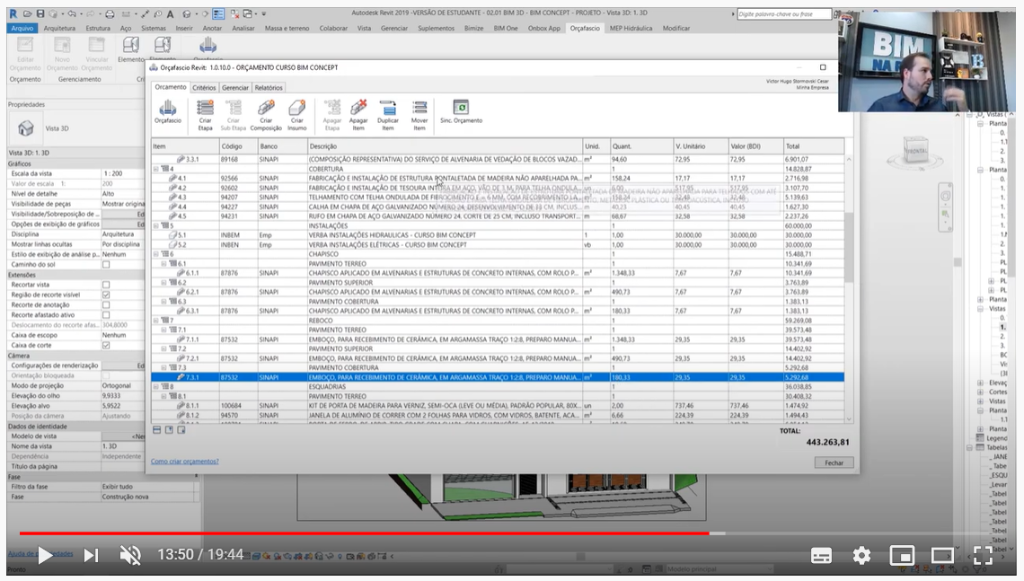Click the Duplicar Item tool
1024x581 pixels.
(x=388, y=114)
